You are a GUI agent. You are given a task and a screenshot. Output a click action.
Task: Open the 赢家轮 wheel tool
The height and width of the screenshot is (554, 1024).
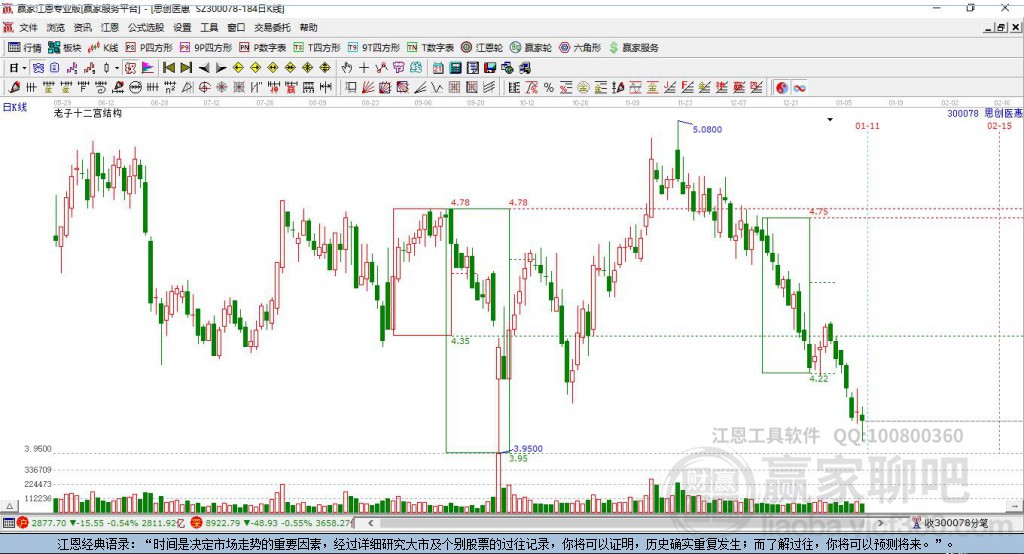531,48
